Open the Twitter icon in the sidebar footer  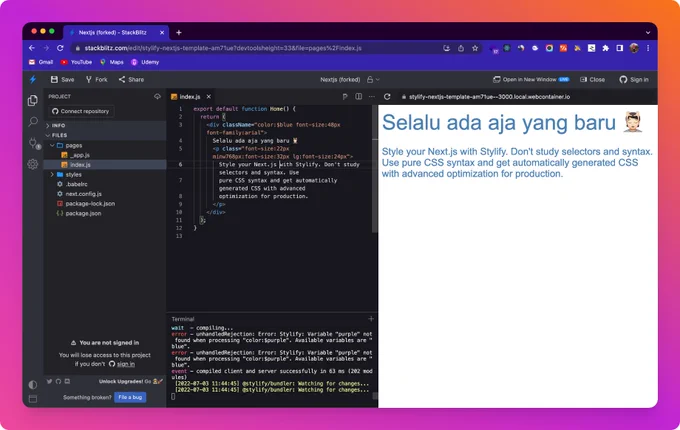tap(49, 381)
